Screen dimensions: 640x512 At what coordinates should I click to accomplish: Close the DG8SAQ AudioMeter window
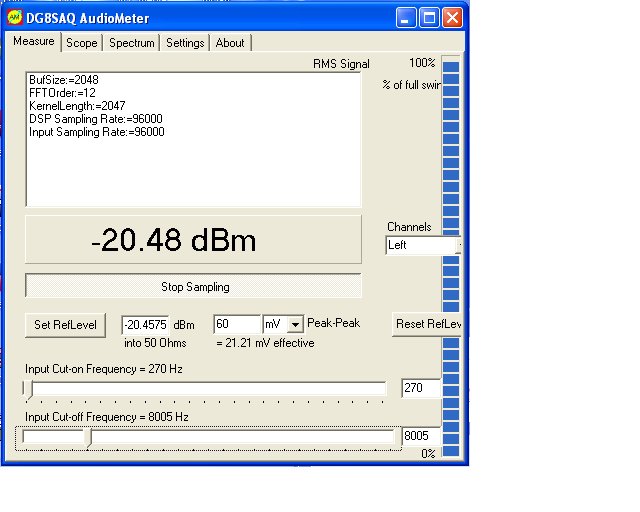[x=452, y=18]
